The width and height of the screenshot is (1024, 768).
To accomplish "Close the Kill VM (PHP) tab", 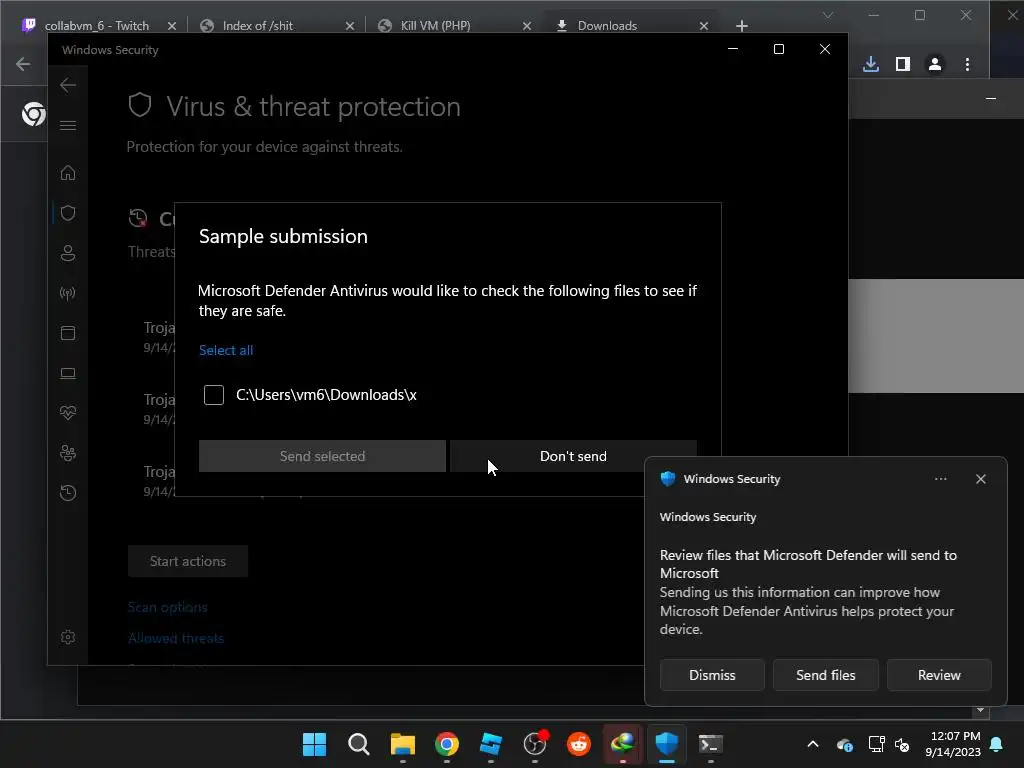I will click(527, 25).
